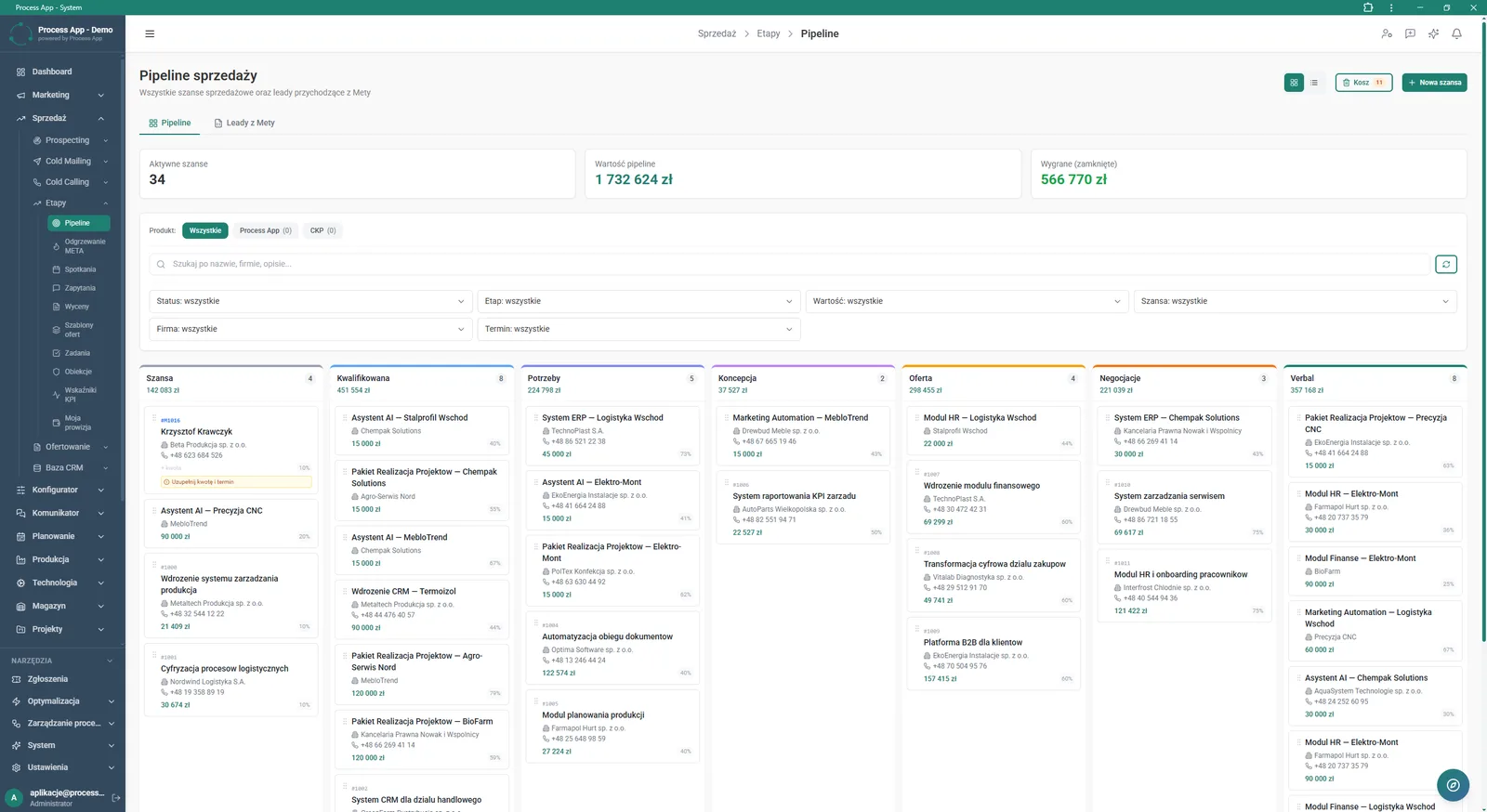Click the AI sparkle icon in header
The width and height of the screenshot is (1487, 812).
tap(1433, 33)
